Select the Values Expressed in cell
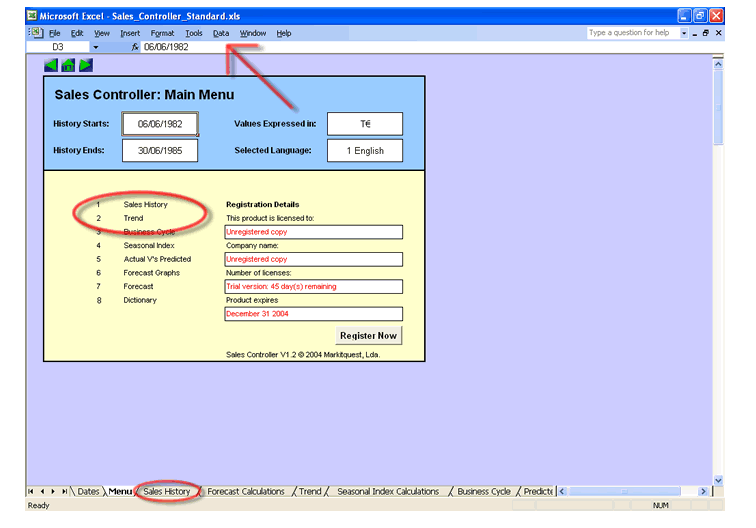Viewport: 756px width, 528px height. click(x=365, y=124)
